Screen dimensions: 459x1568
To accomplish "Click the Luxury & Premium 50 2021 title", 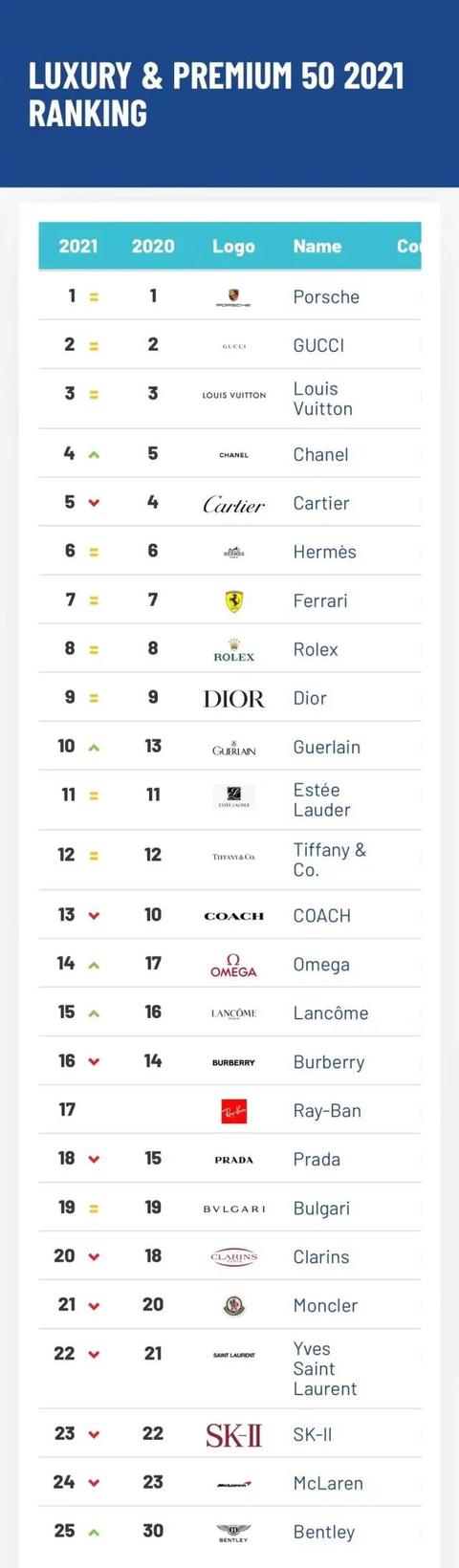I will tap(216, 94).
